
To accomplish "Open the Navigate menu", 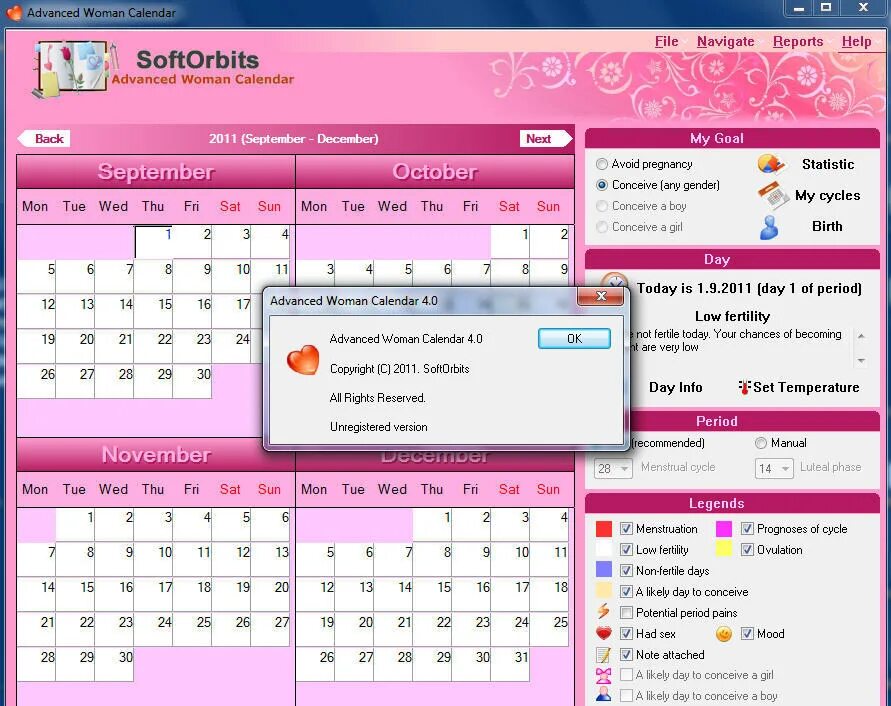I will (x=726, y=41).
